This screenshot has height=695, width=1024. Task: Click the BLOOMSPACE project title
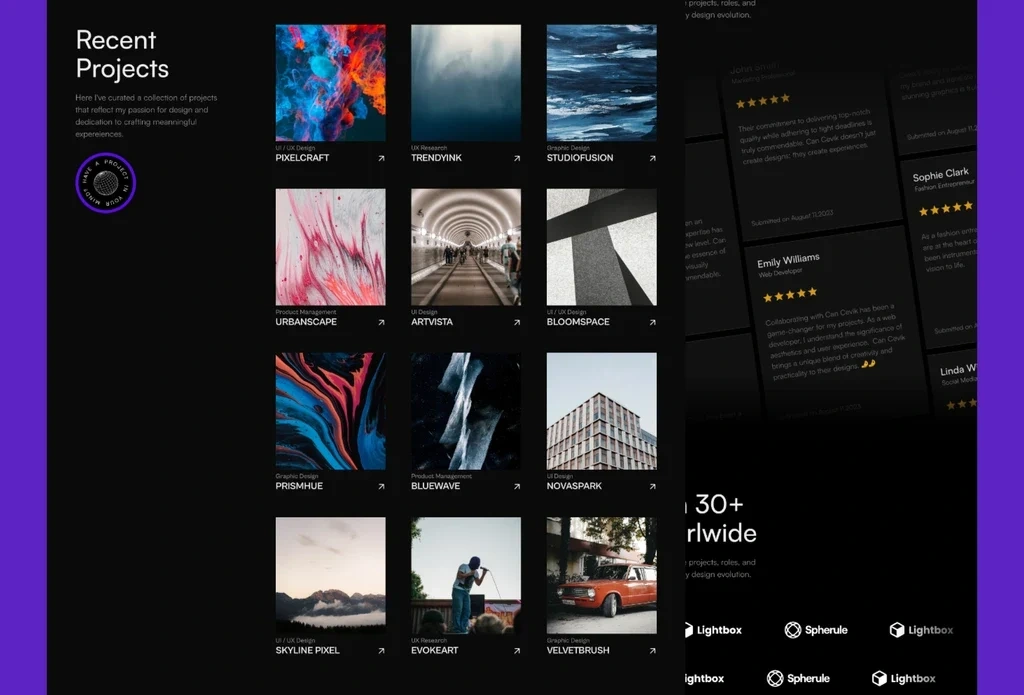pyautogui.click(x=578, y=322)
